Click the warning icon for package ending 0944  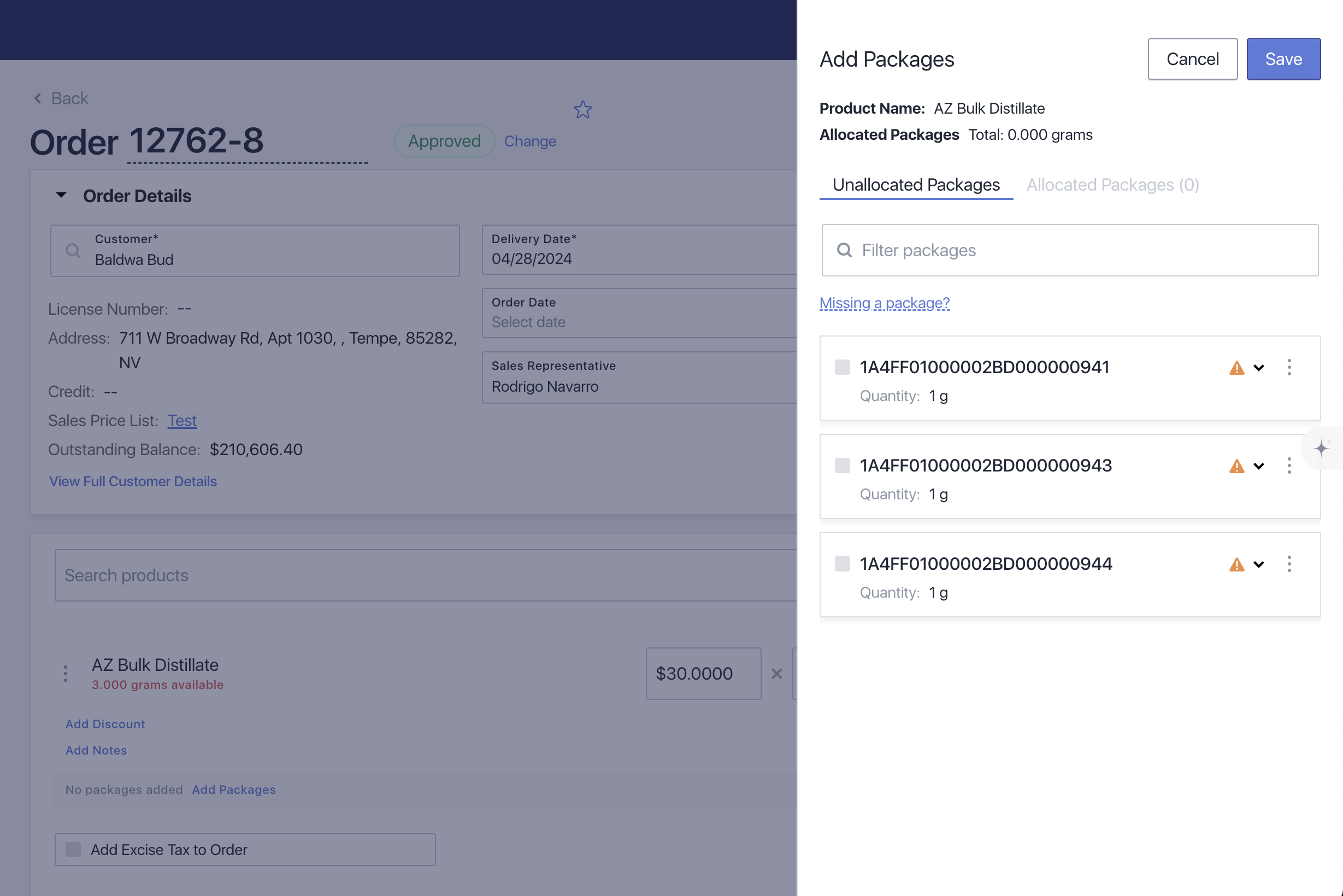click(x=1236, y=564)
